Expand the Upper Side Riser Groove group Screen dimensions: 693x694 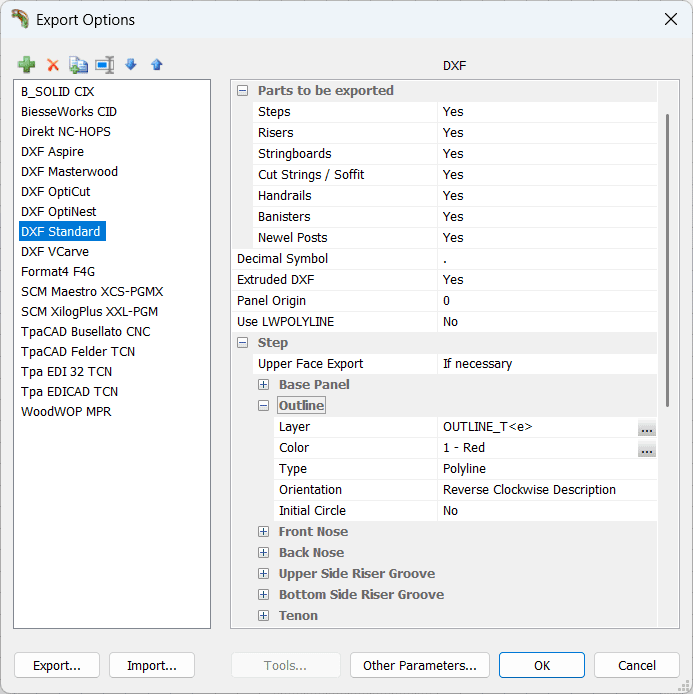click(x=263, y=574)
